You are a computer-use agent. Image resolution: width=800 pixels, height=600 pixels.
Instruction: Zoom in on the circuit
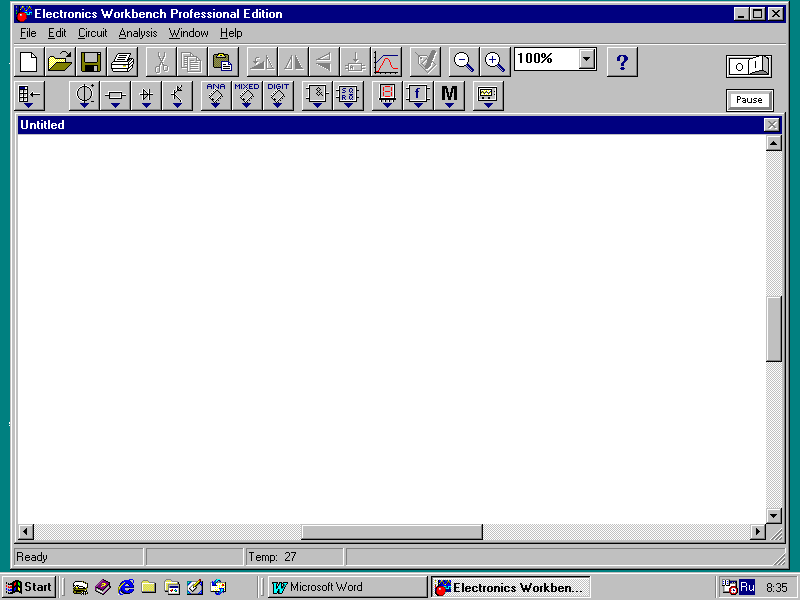(x=495, y=62)
